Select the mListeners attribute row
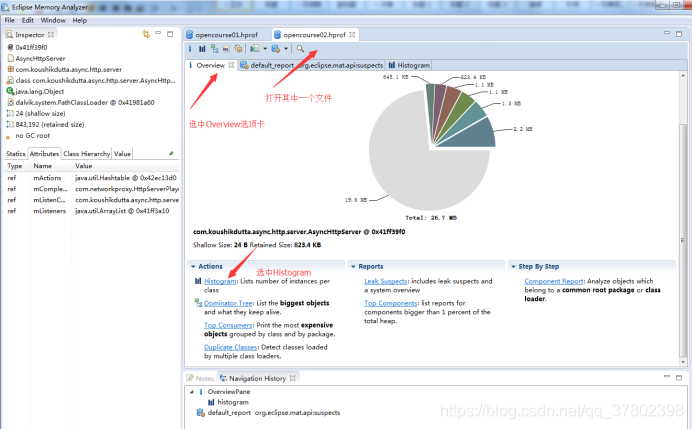This screenshot has height=429, width=693. coord(91,211)
